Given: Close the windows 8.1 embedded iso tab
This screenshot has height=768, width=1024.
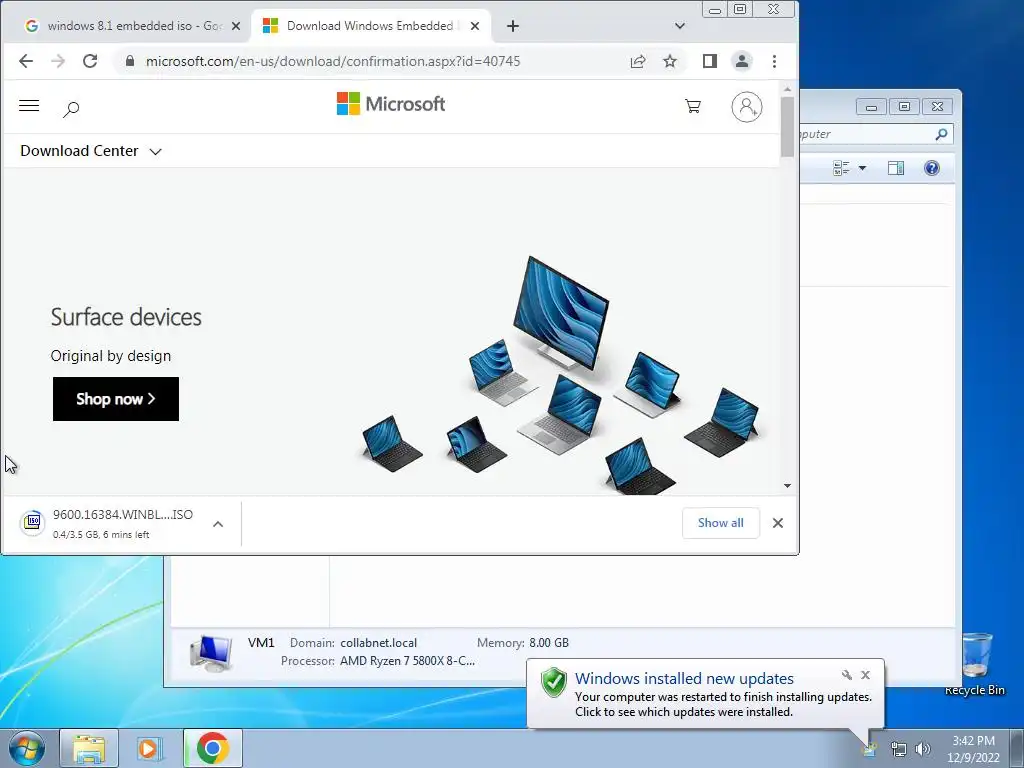Looking at the screenshot, I should tap(236, 26).
